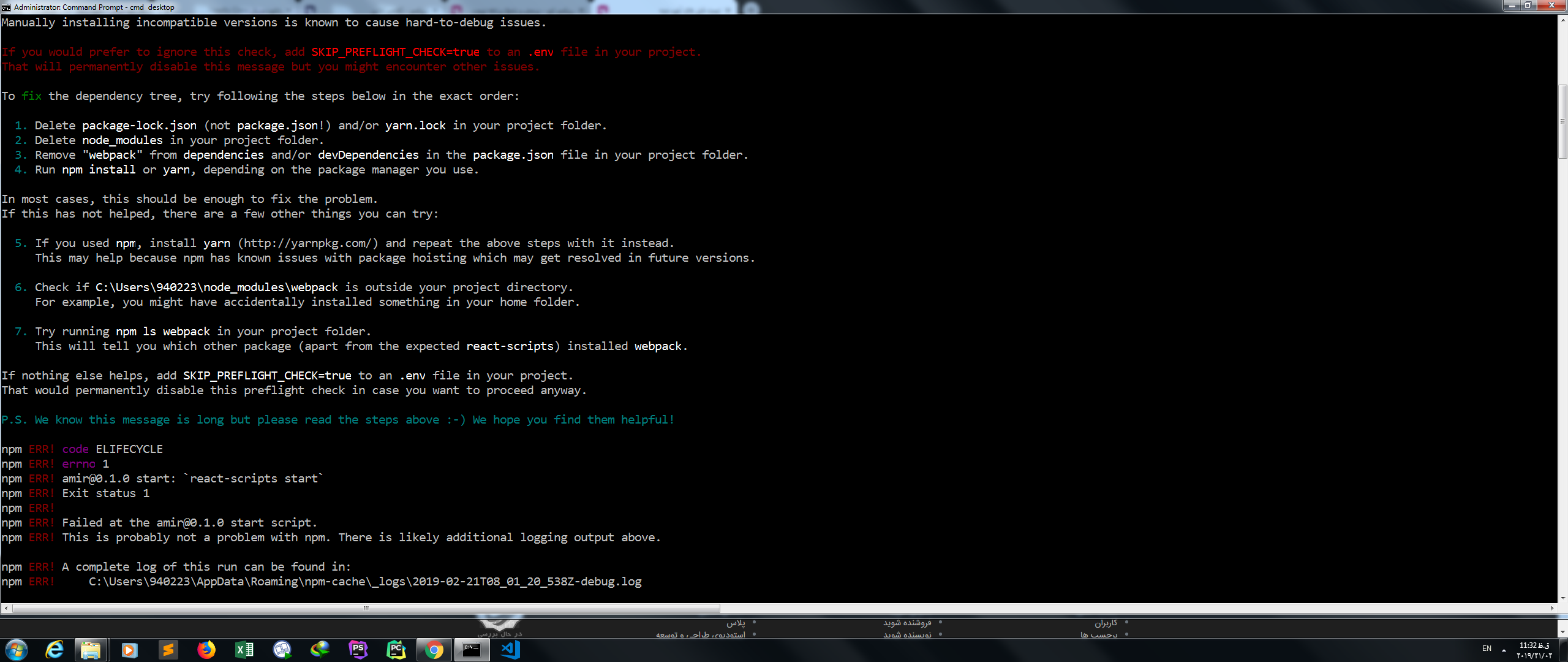Open the Windows Start menu orb
The height and width of the screenshot is (662, 1568).
point(17,650)
